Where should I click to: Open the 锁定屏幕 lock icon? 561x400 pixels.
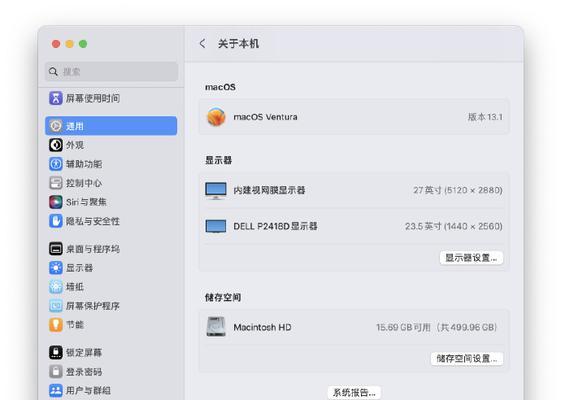pyautogui.click(x=55, y=352)
